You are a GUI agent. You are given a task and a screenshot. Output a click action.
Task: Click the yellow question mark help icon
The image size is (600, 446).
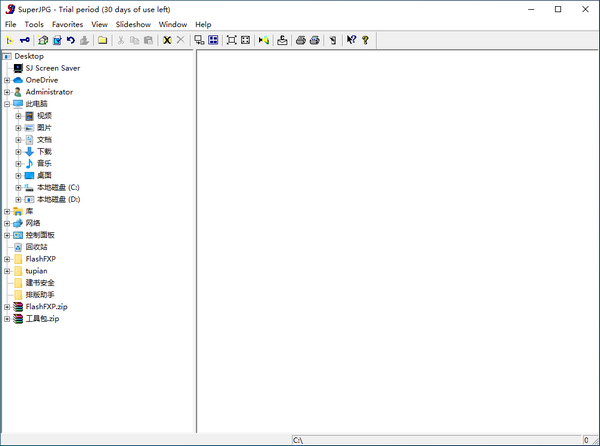(x=365, y=40)
